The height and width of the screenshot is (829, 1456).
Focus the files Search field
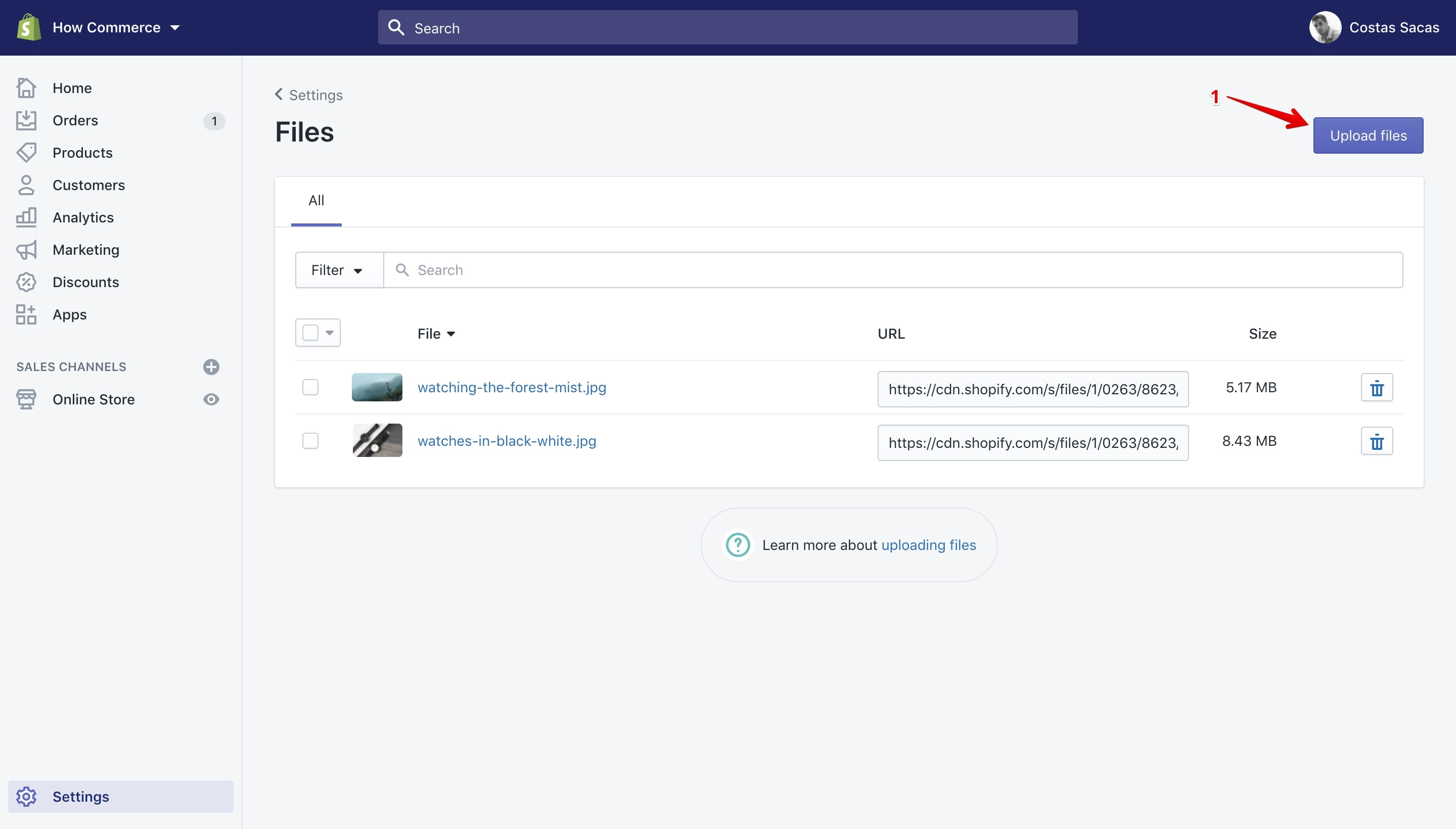click(x=893, y=270)
